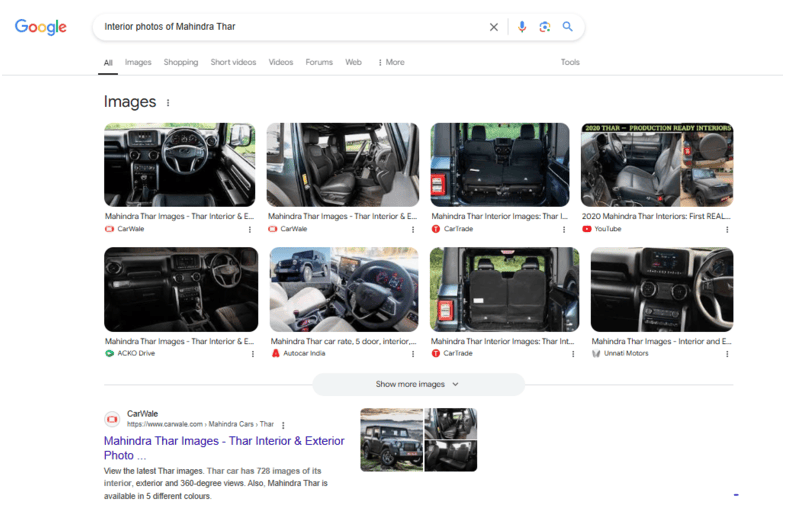Open Google Lens image search icon
The height and width of the screenshot is (515, 786).
click(x=544, y=27)
